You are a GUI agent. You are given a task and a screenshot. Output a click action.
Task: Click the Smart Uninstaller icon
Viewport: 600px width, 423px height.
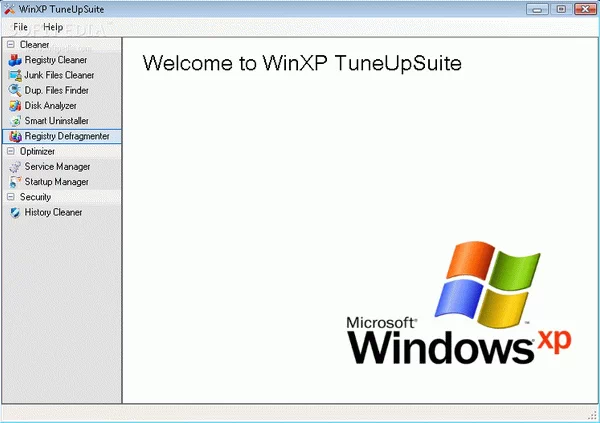click(x=15, y=121)
